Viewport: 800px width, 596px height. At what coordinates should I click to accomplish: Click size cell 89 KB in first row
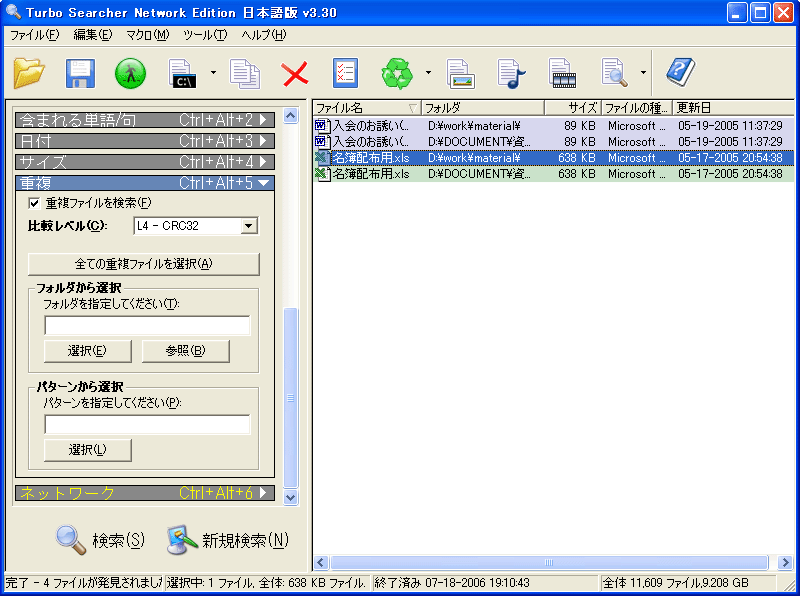(x=580, y=126)
